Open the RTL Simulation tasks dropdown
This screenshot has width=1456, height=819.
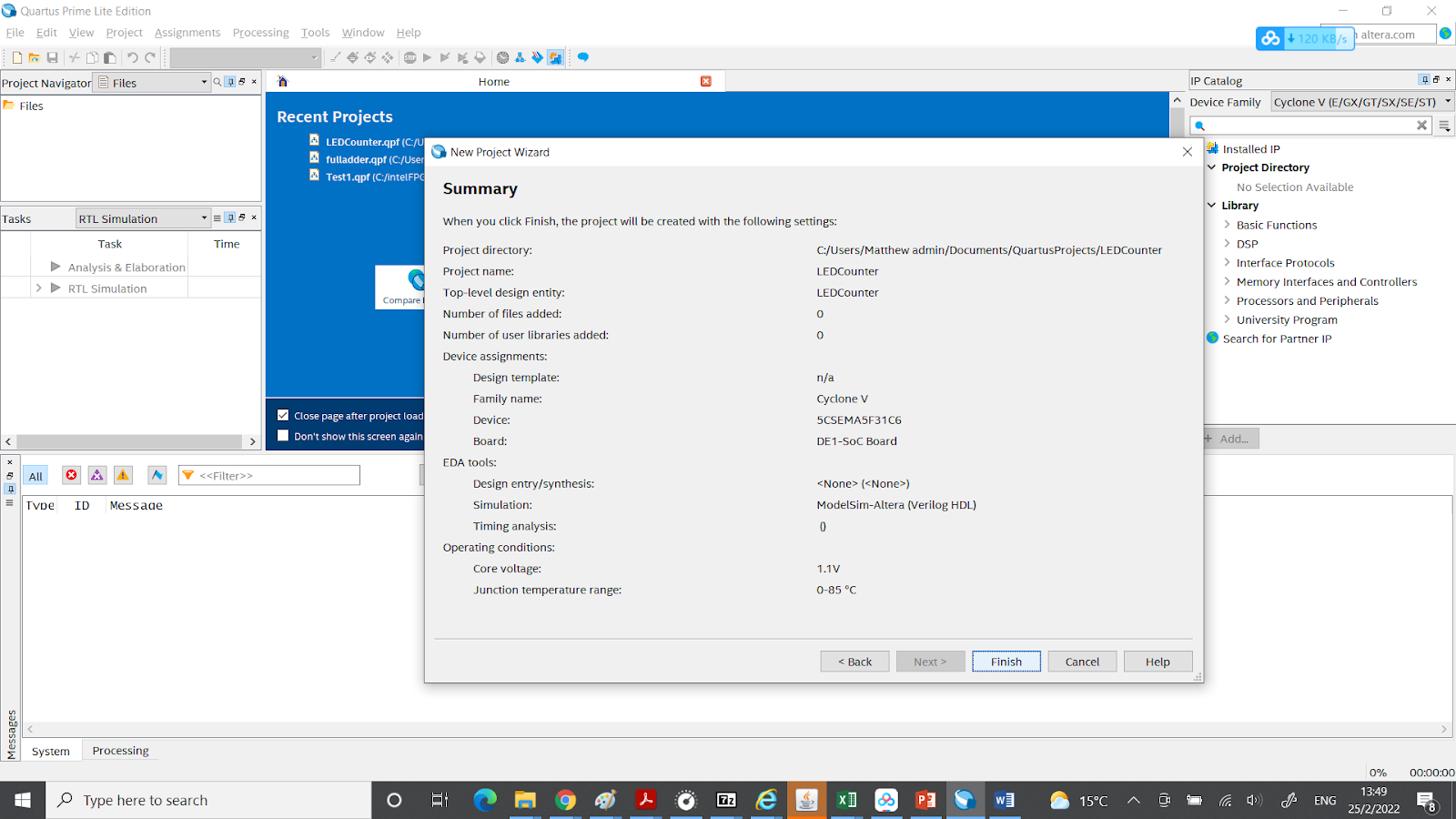point(143,218)
